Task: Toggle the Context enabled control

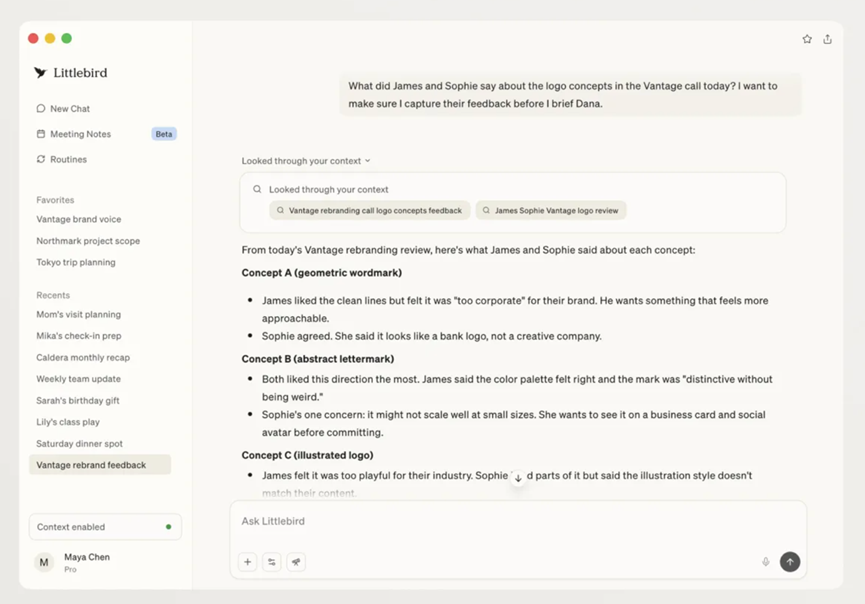Action: [105, 527]
